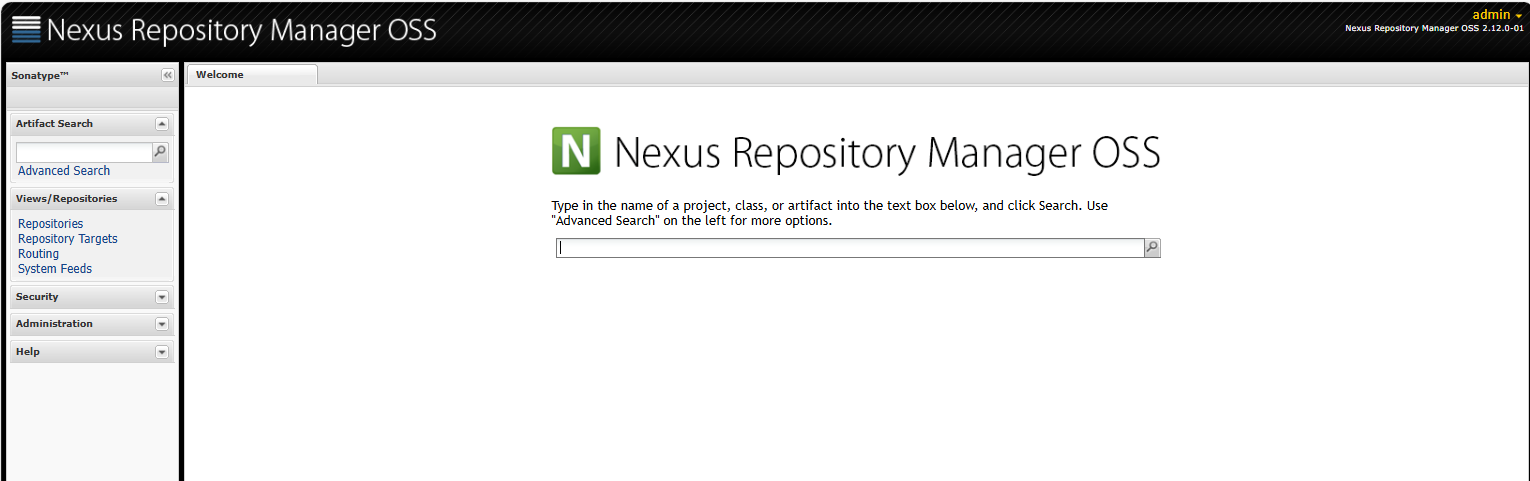Open the Routing view
This screenshot has width=1530, height=481.
(38, 254)
